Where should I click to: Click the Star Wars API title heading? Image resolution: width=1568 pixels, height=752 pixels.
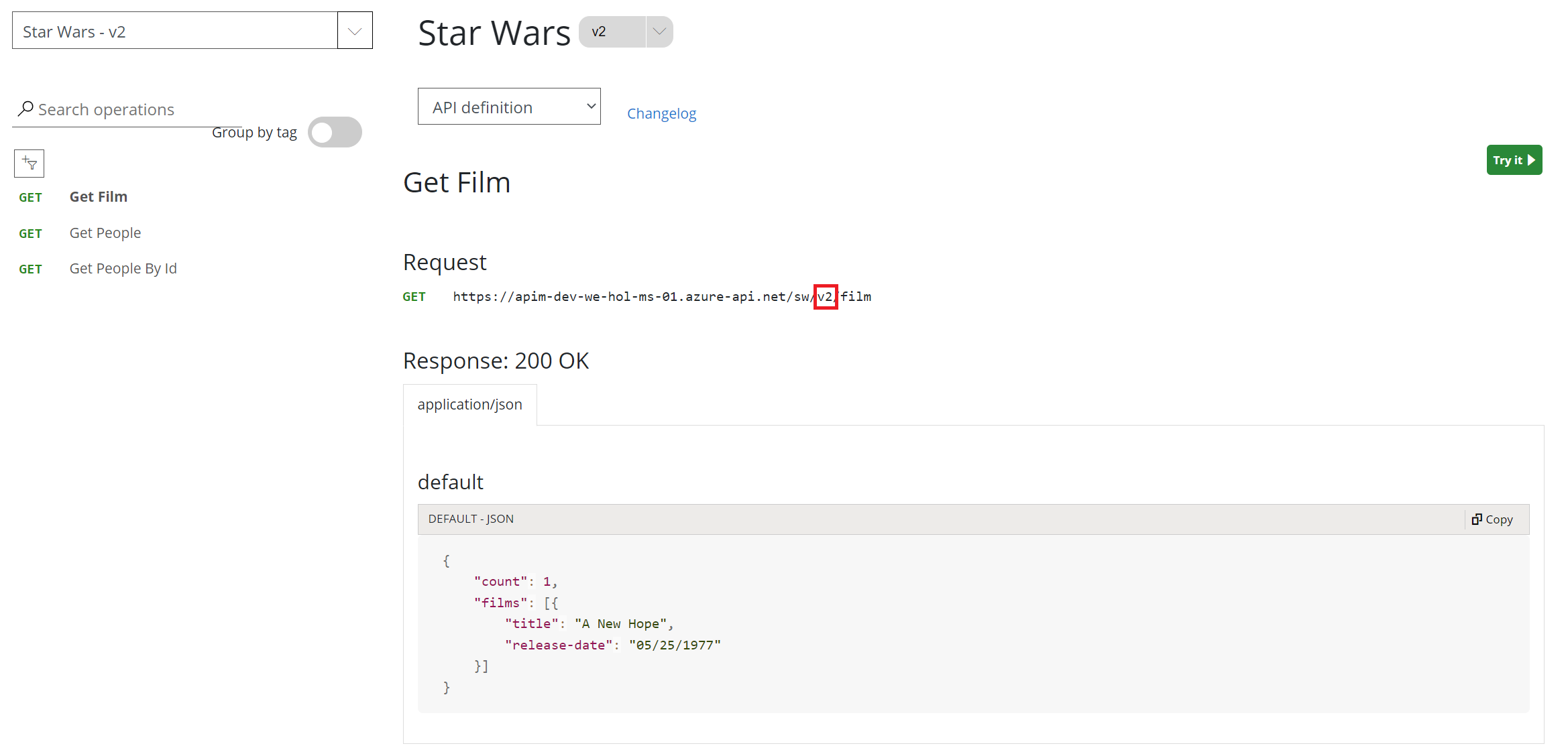tap(494, 33)
